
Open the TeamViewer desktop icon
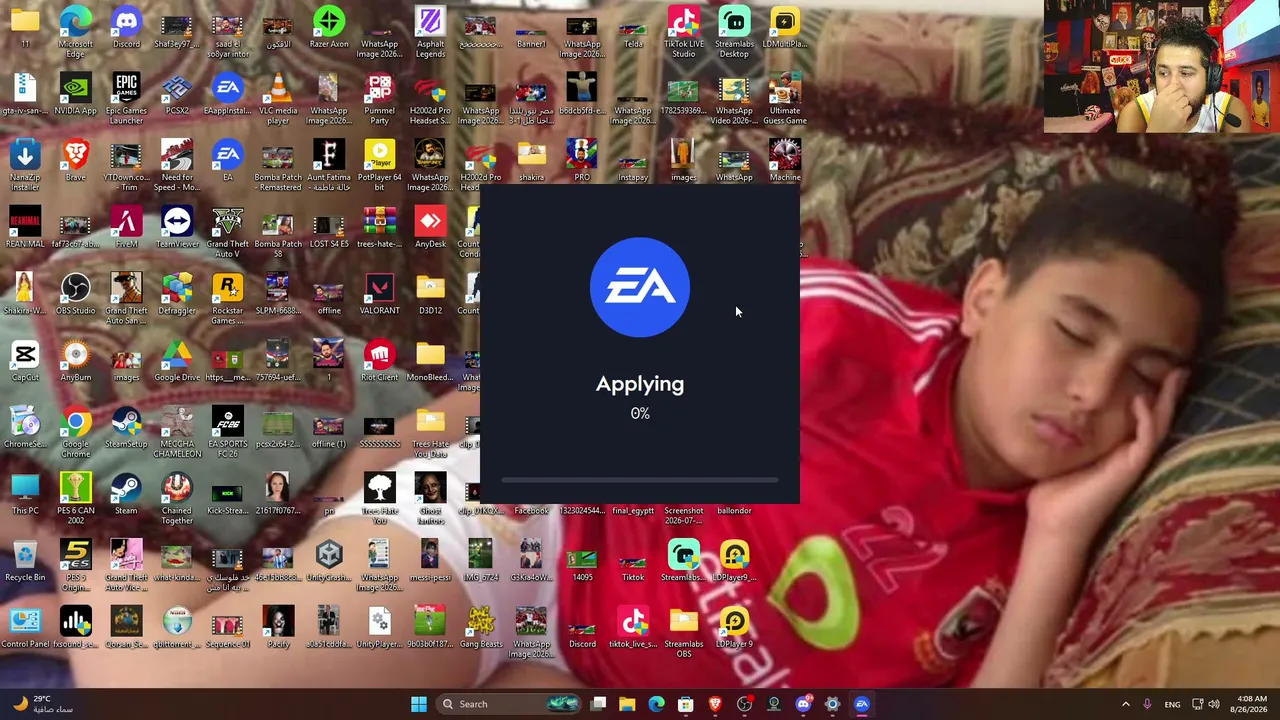point(177,228)
